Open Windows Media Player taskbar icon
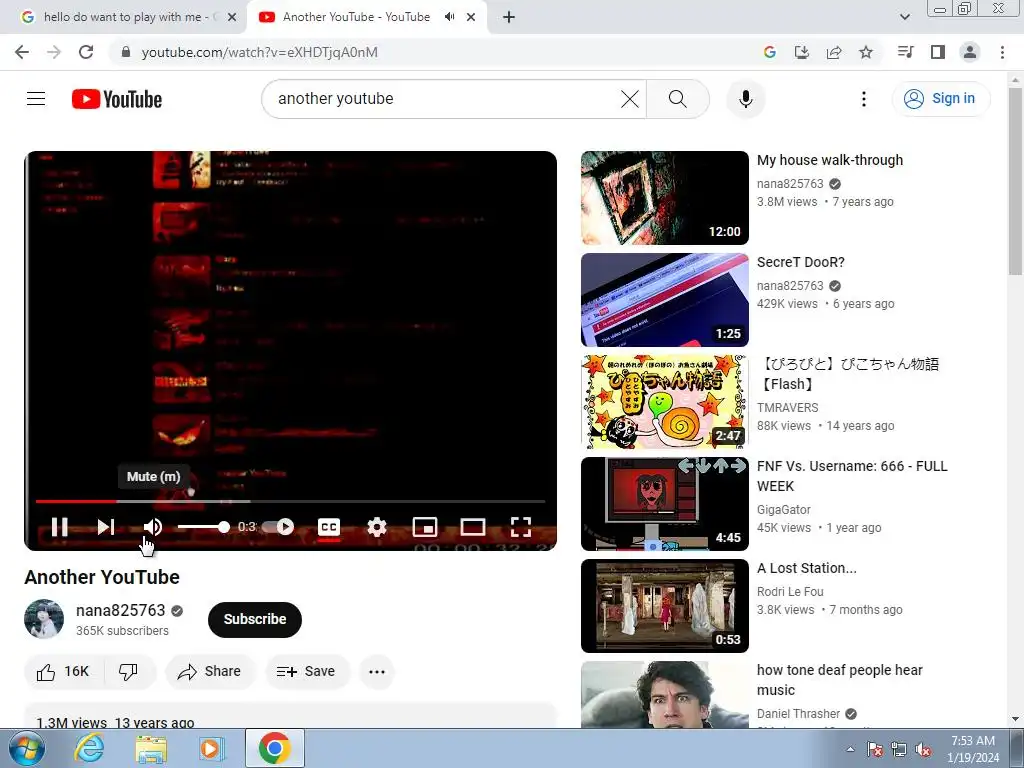The height and width of the screenshot is (768, 1024). point(211,748)
